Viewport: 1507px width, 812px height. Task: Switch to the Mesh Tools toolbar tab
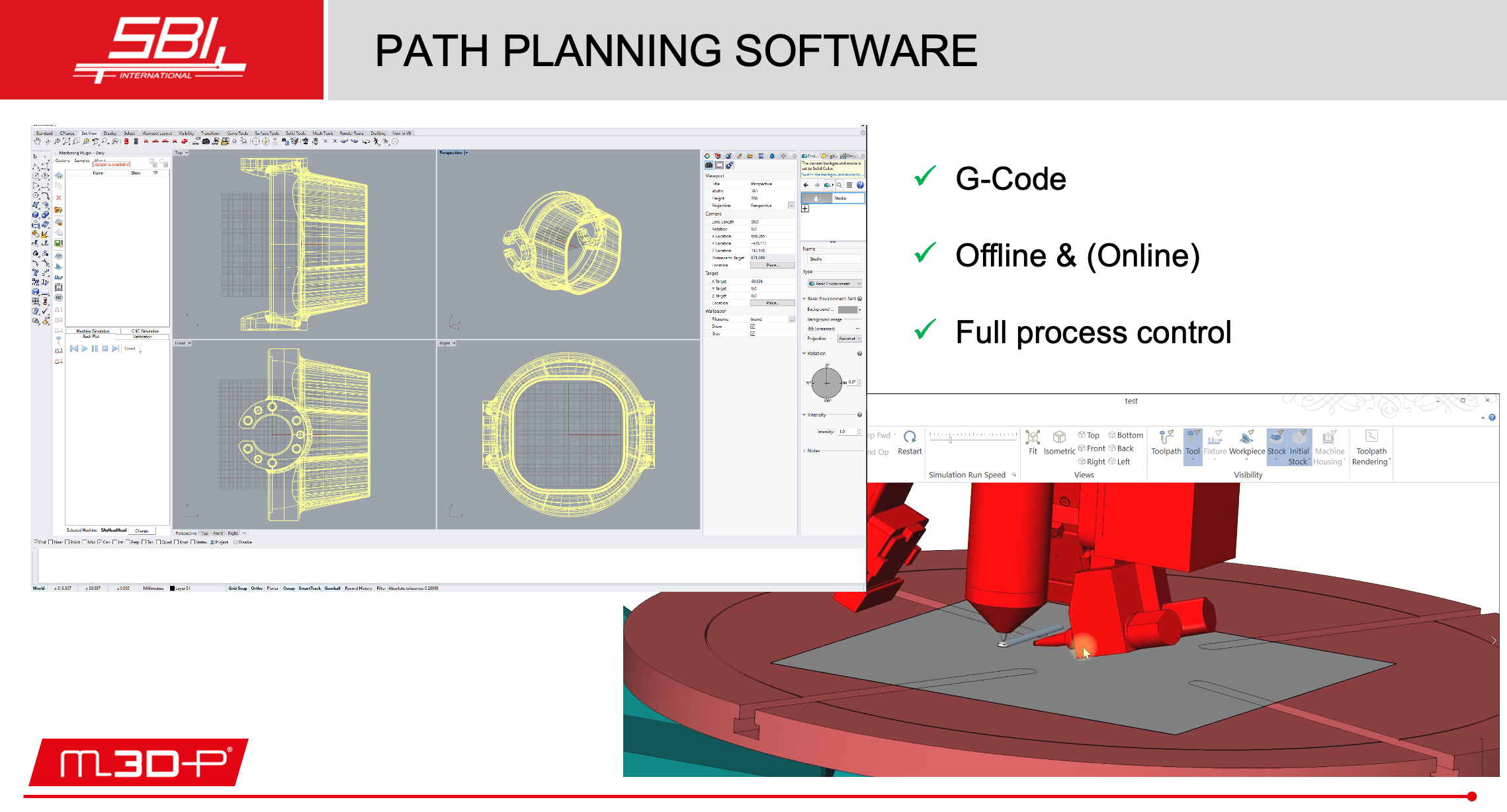click(x=323, y=134)
